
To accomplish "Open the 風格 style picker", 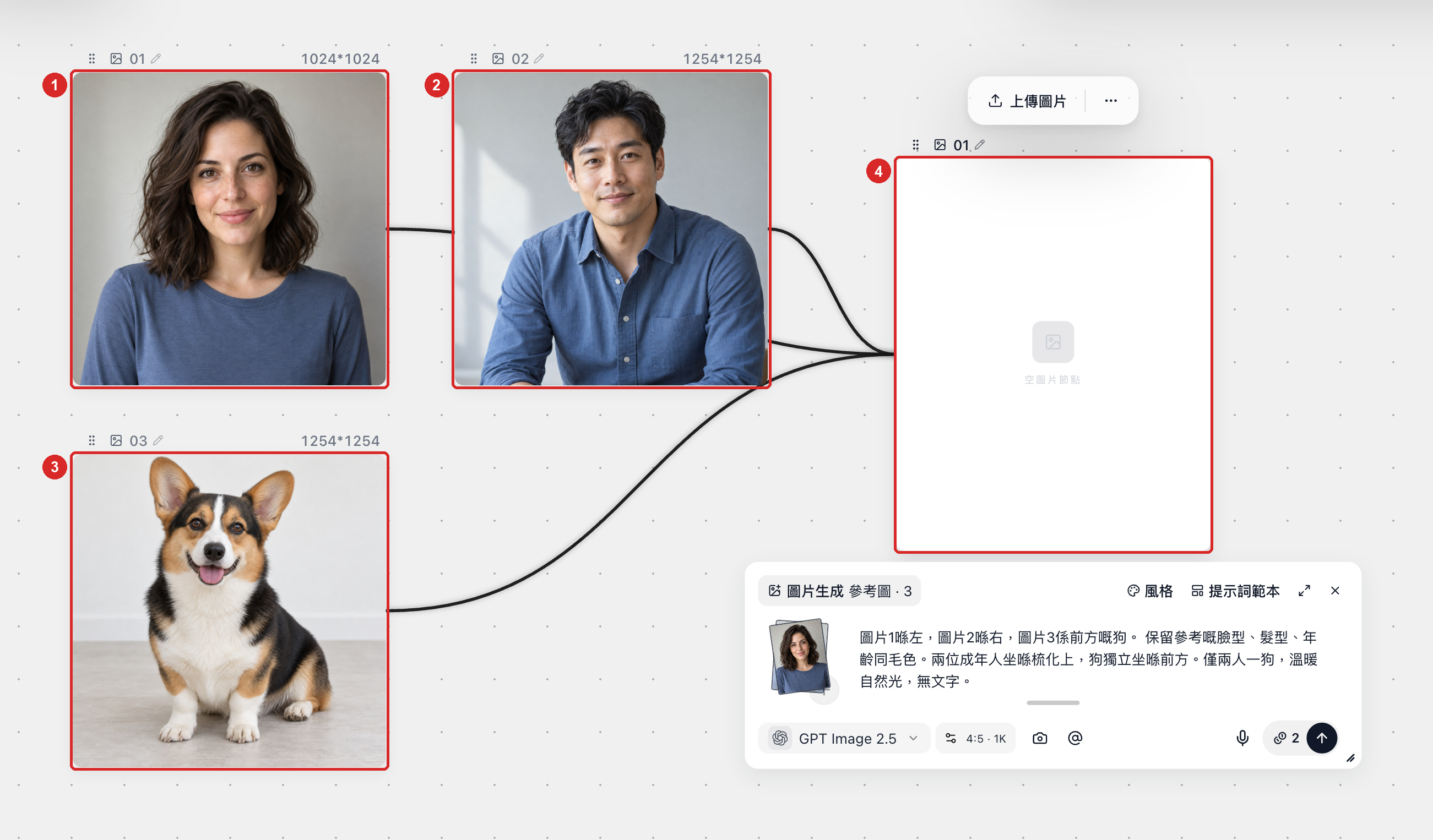I will (1150, 591).
